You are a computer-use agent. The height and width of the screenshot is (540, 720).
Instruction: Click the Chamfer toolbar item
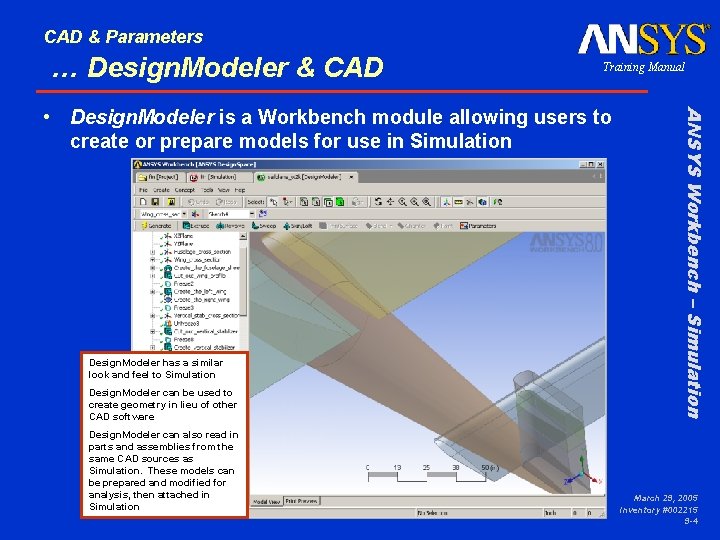(411, 226)
